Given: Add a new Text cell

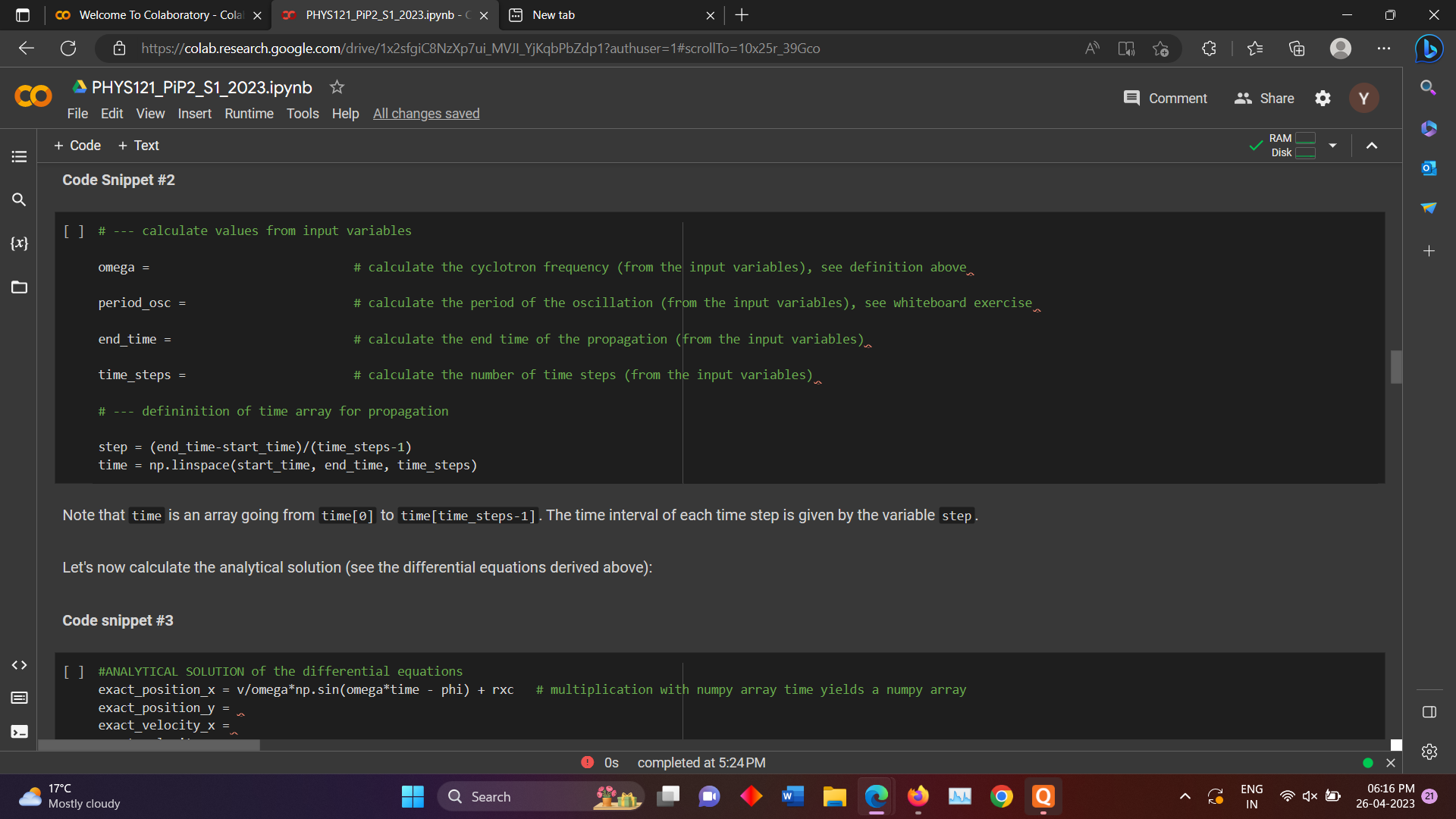Looking at the screenshot, I should click(x=139, y=146).
